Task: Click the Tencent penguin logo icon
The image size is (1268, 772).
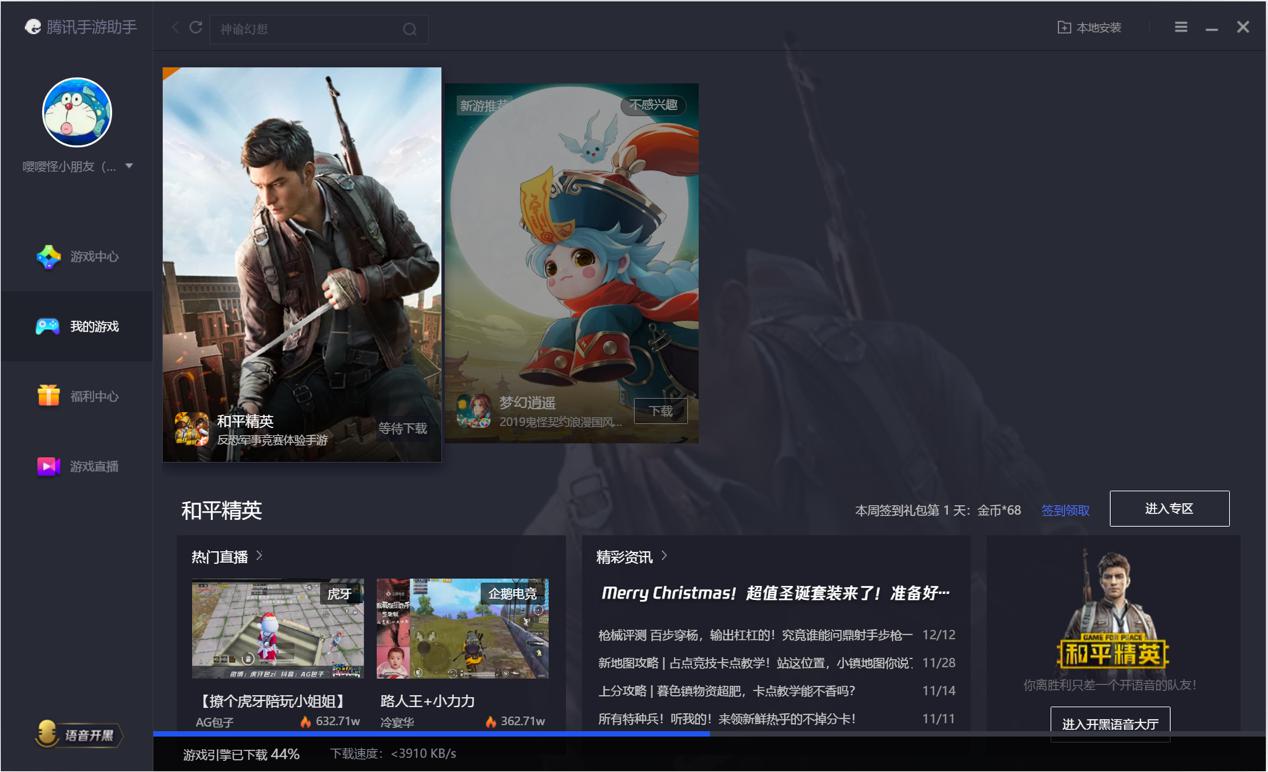Action: tap(33, 27)
